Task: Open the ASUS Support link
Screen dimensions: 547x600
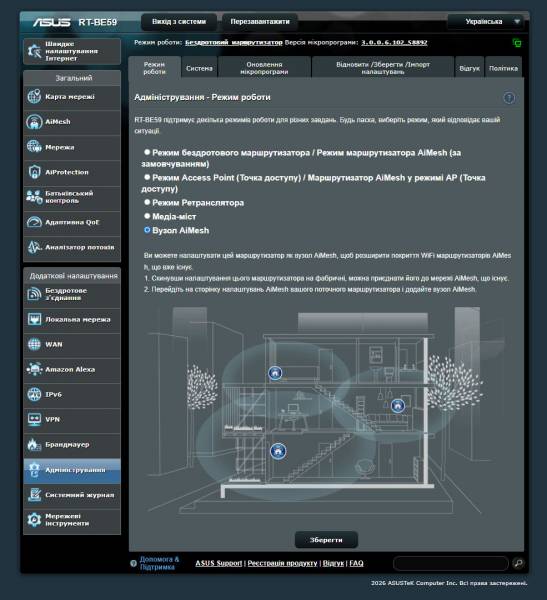Action: click(219, 563)
